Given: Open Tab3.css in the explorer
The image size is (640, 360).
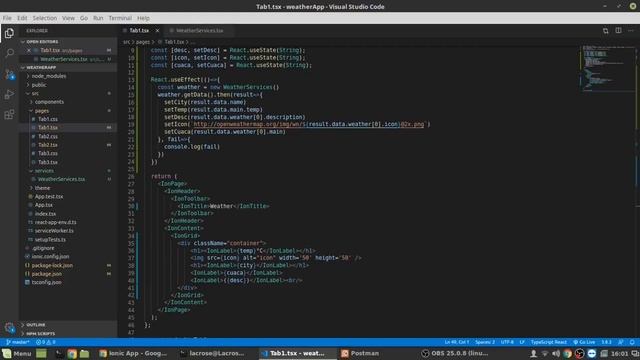Looking at the screenshot, I should (x=48, y=153).
